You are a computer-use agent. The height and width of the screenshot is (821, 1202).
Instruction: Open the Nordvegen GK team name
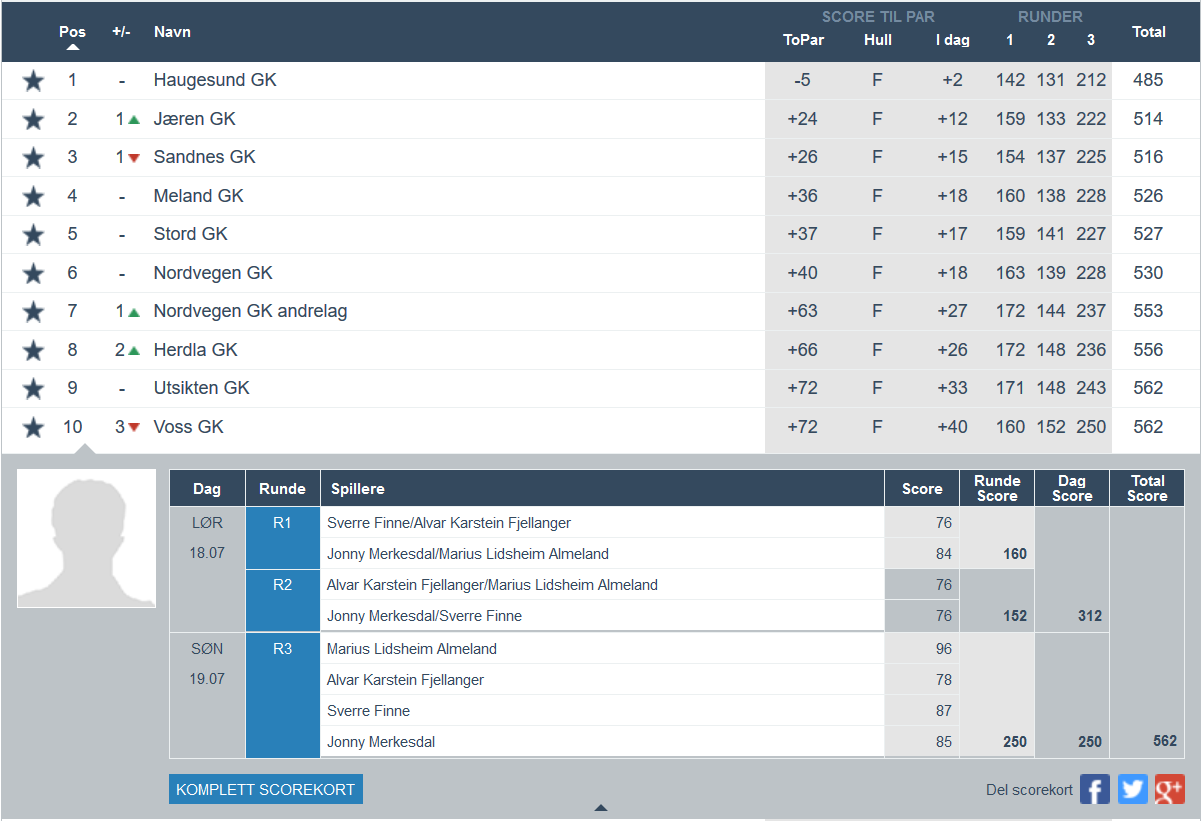click(x=213, y=273)
